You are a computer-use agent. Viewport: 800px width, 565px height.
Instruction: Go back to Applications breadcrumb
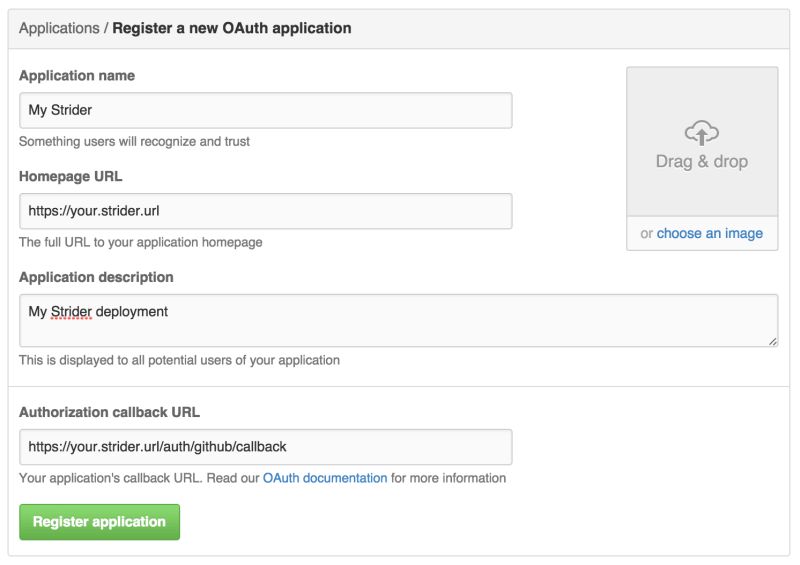click(59, 28)
